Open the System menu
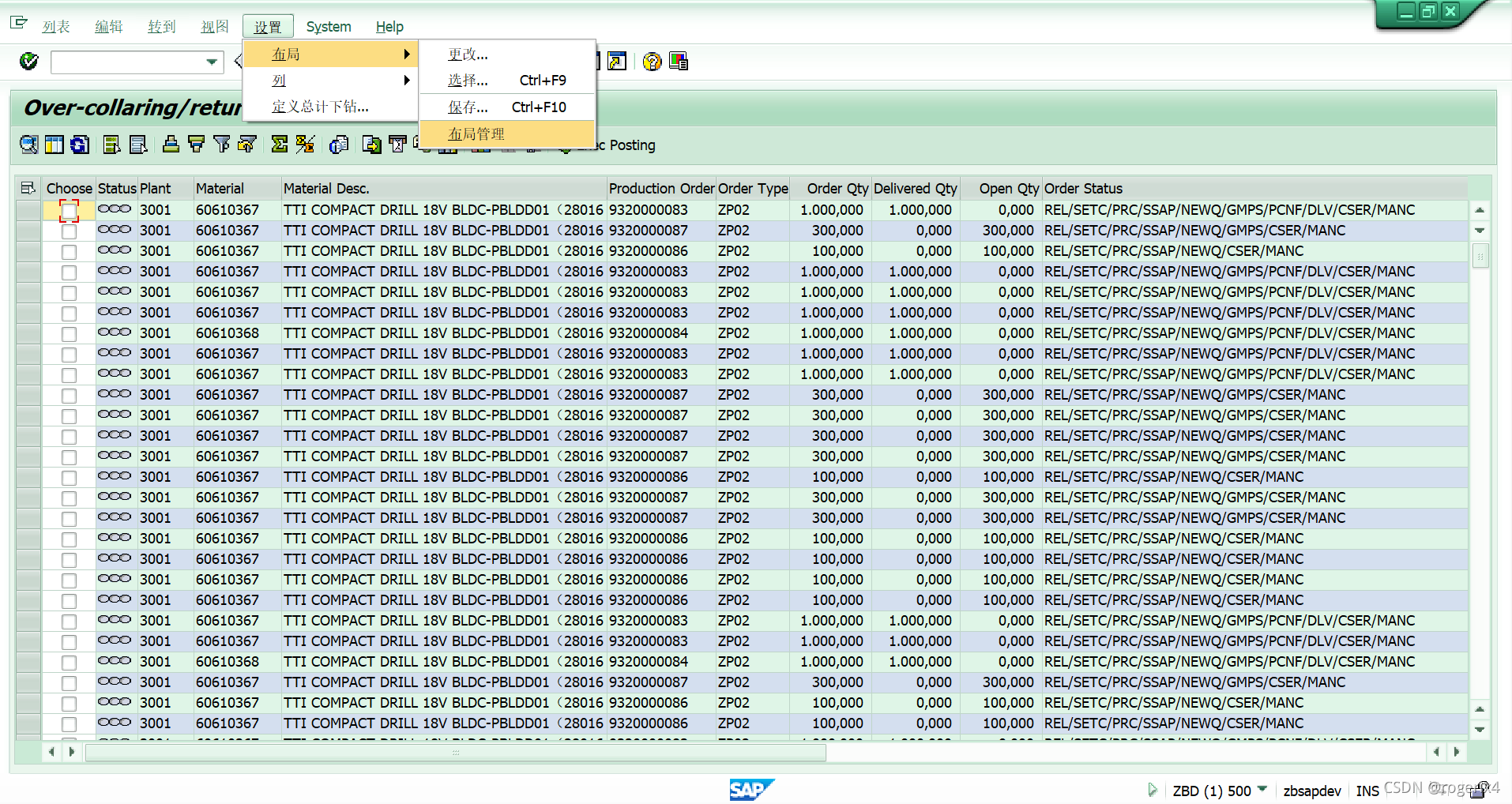The image size is (1512, 804). click(329, 27)
